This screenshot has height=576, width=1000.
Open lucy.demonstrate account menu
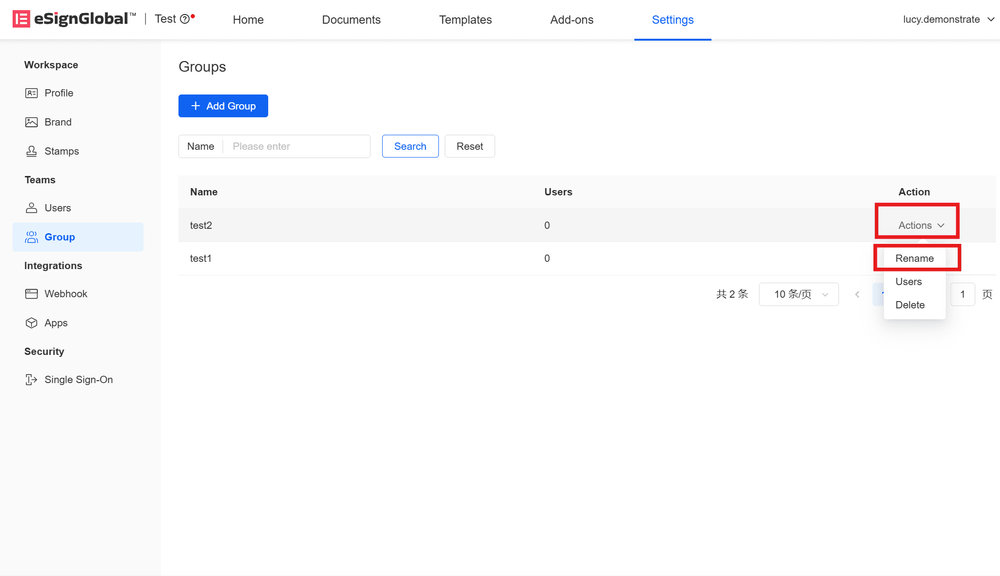[946, 19]
